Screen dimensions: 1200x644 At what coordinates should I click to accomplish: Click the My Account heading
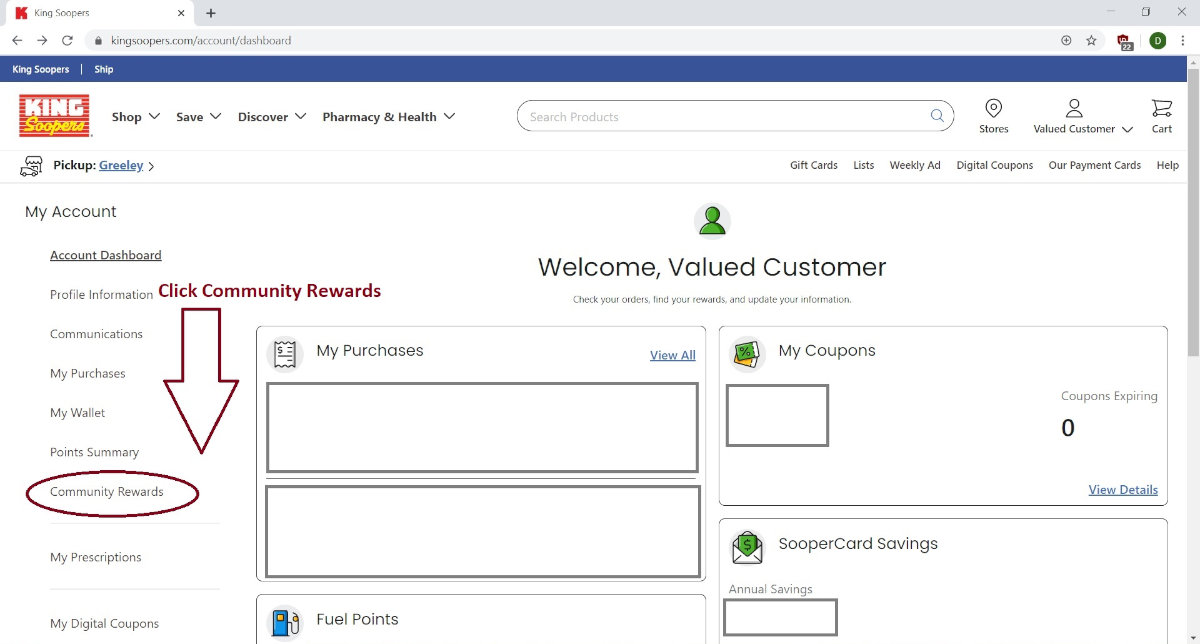(x=71, y=212)
